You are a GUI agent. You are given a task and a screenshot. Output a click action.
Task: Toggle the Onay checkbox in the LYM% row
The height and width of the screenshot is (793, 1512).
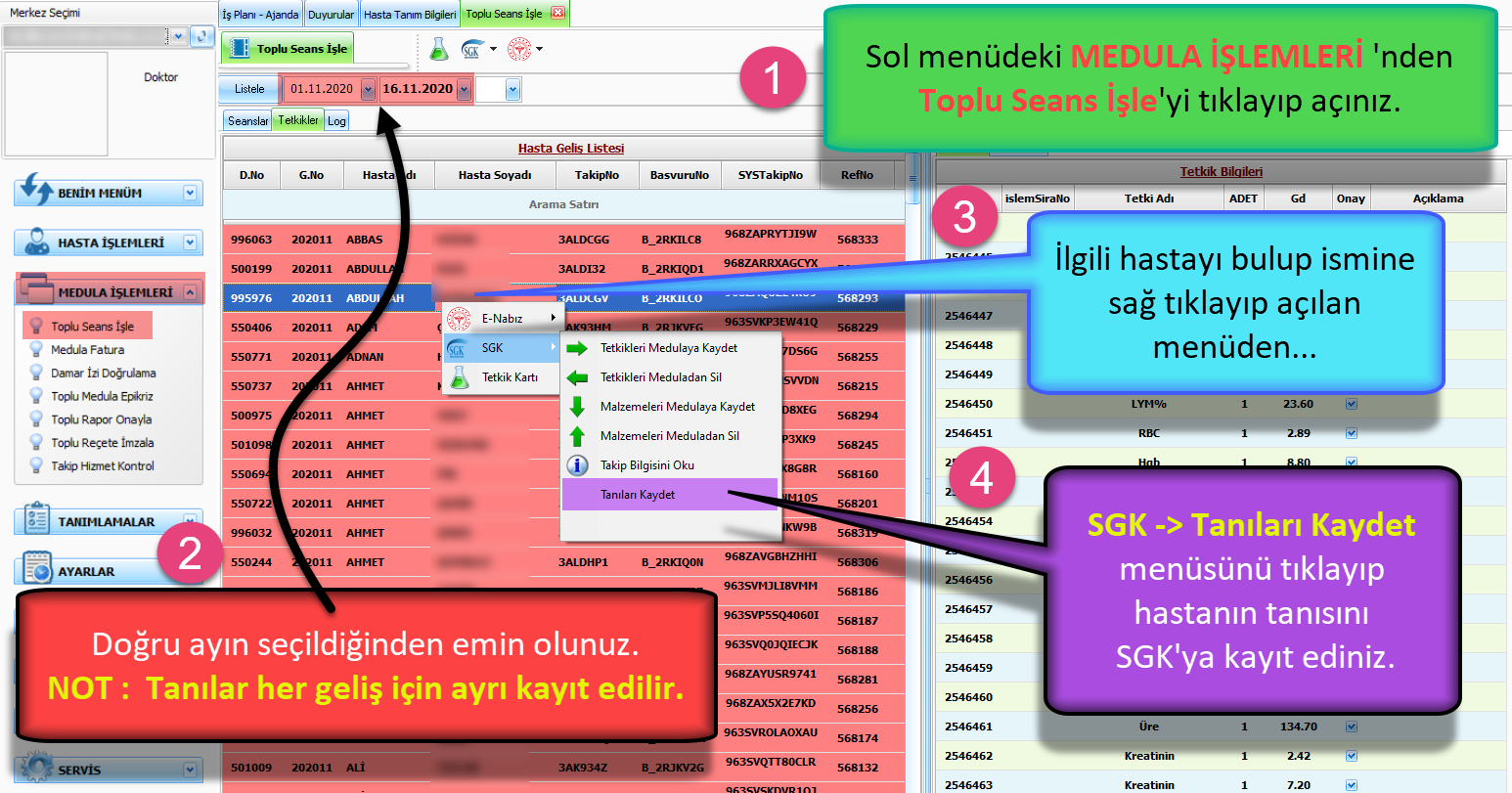(1351, 404)
